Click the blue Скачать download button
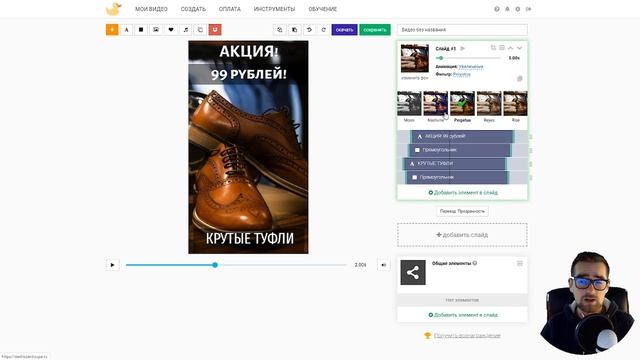This screenshot has height=360, width=640. click(344, 30)
